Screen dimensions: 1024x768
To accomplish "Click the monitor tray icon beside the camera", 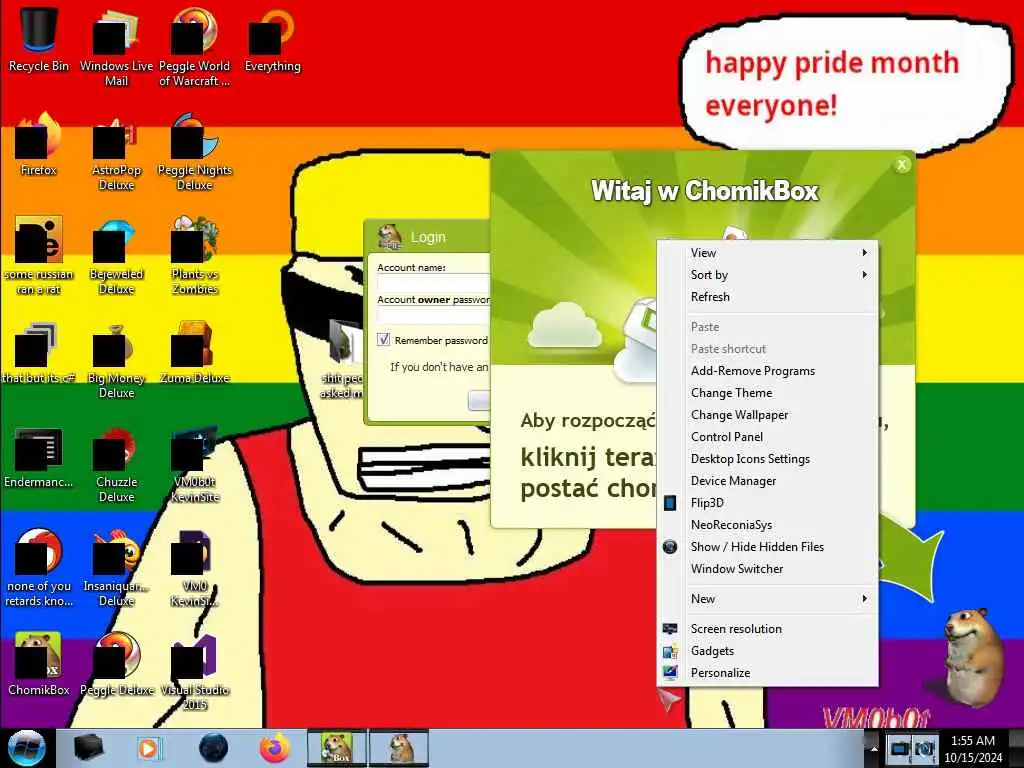I will (x=900, y=748).
